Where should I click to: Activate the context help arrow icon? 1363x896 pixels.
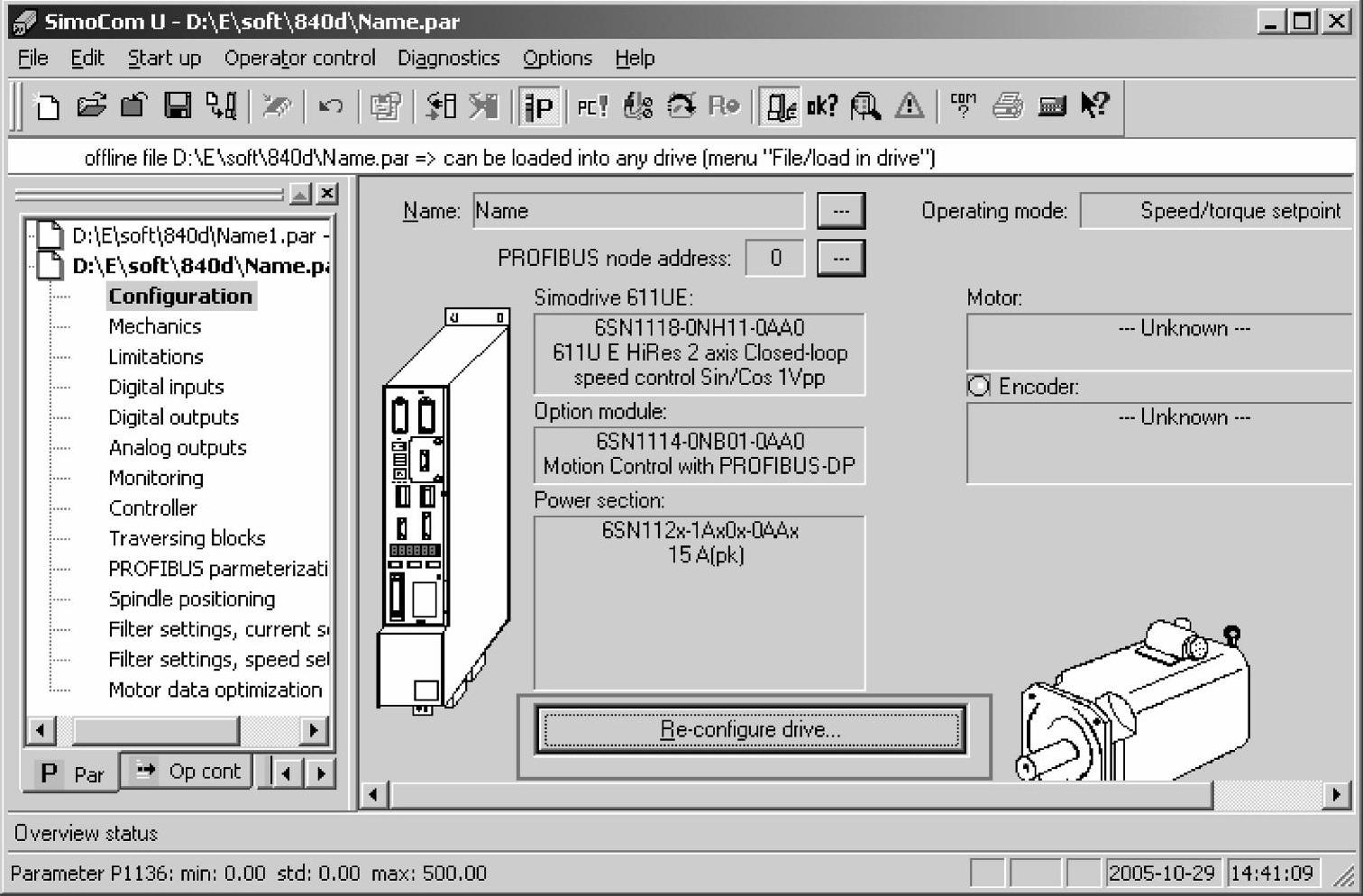pos(1095,106)
